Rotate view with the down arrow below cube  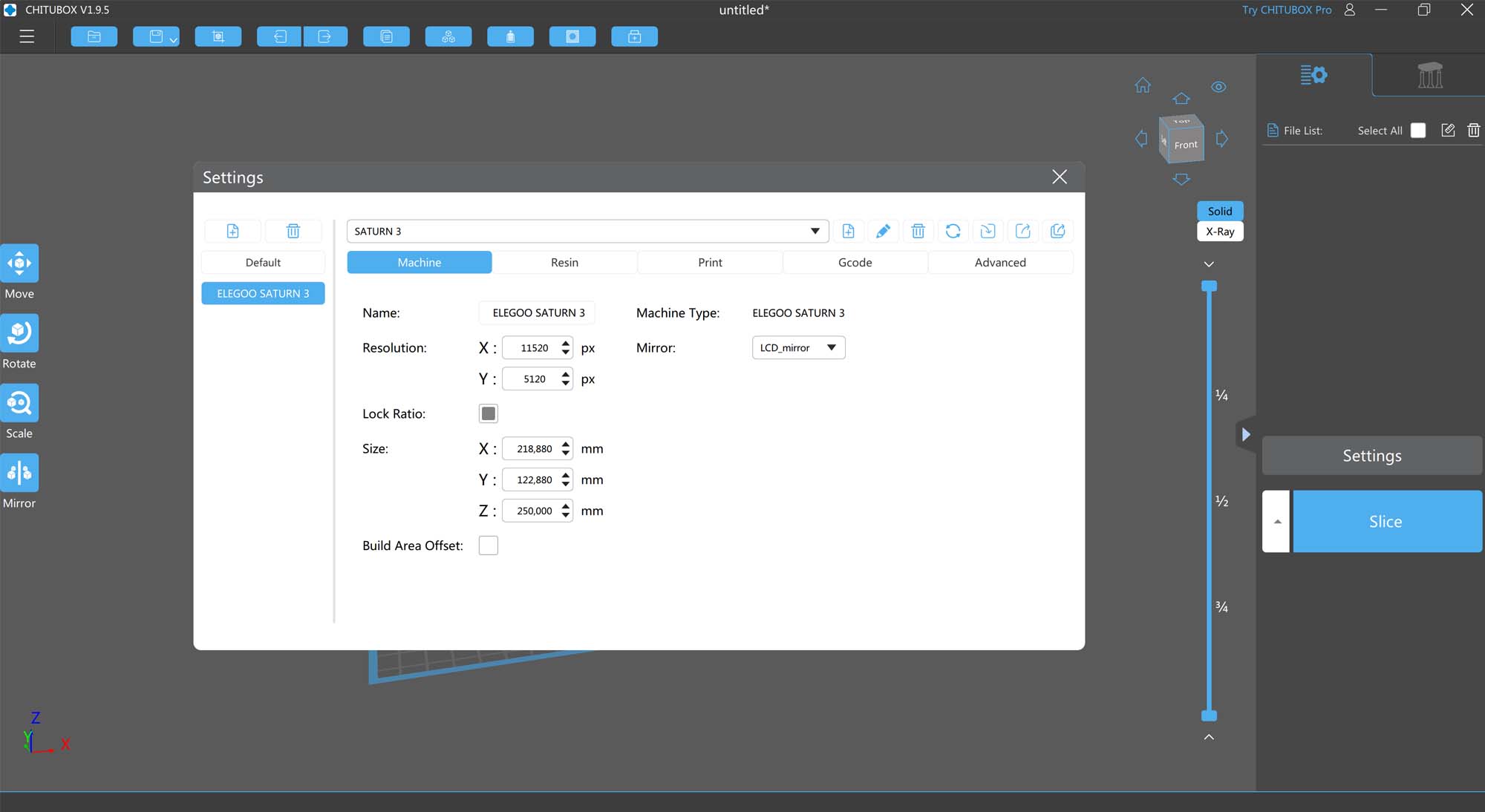1181,179
